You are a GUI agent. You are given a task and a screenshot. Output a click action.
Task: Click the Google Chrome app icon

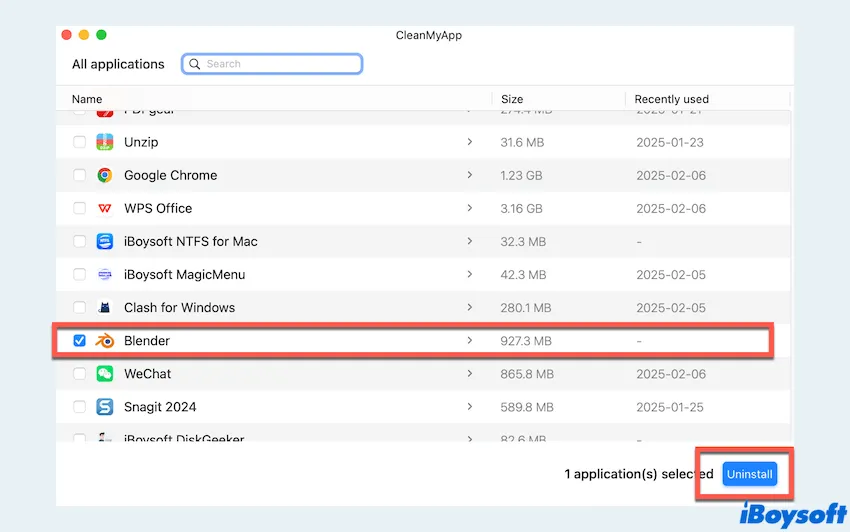[x=105, y=175]
